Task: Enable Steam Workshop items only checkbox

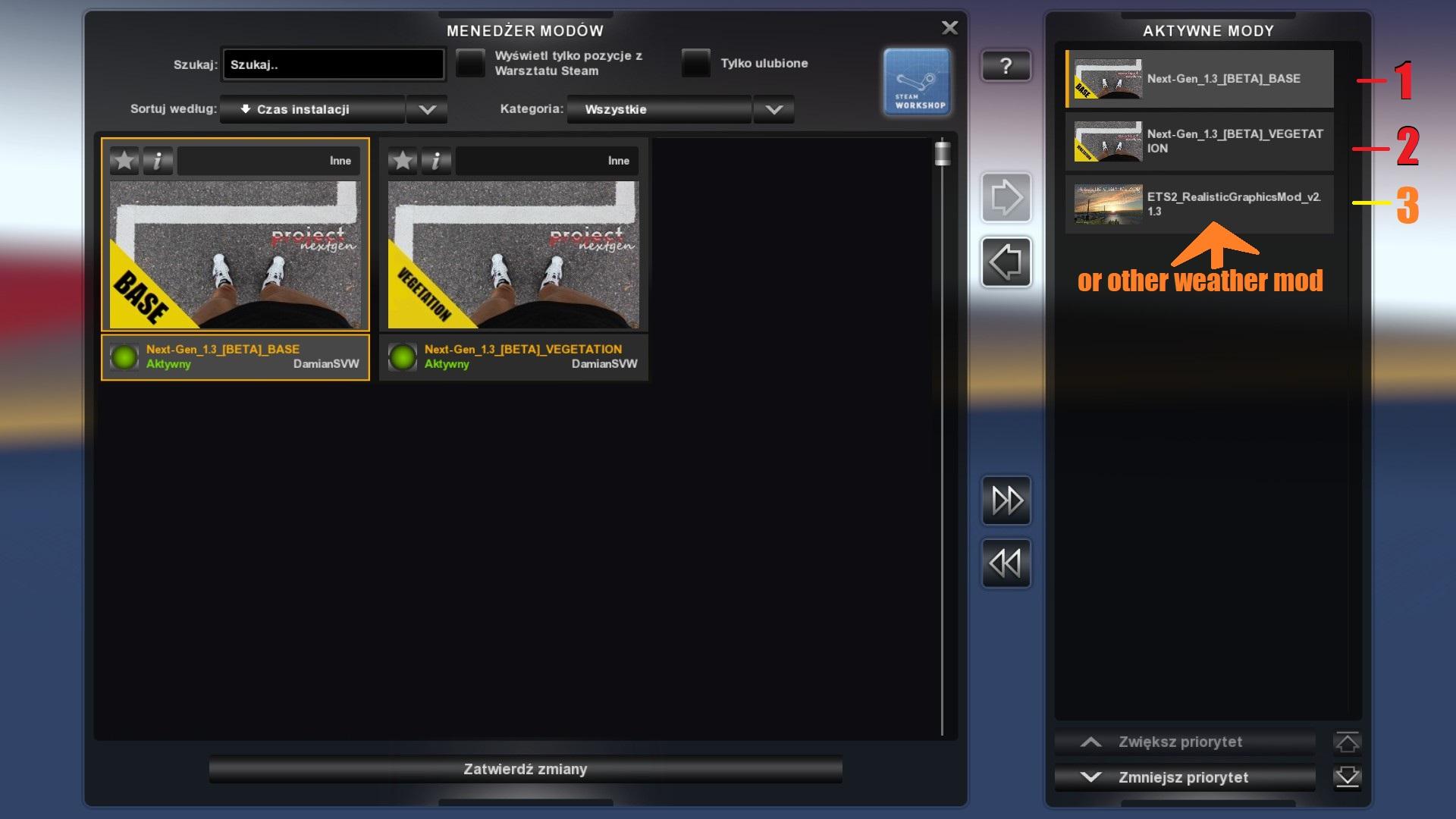Action: point(470,63)
